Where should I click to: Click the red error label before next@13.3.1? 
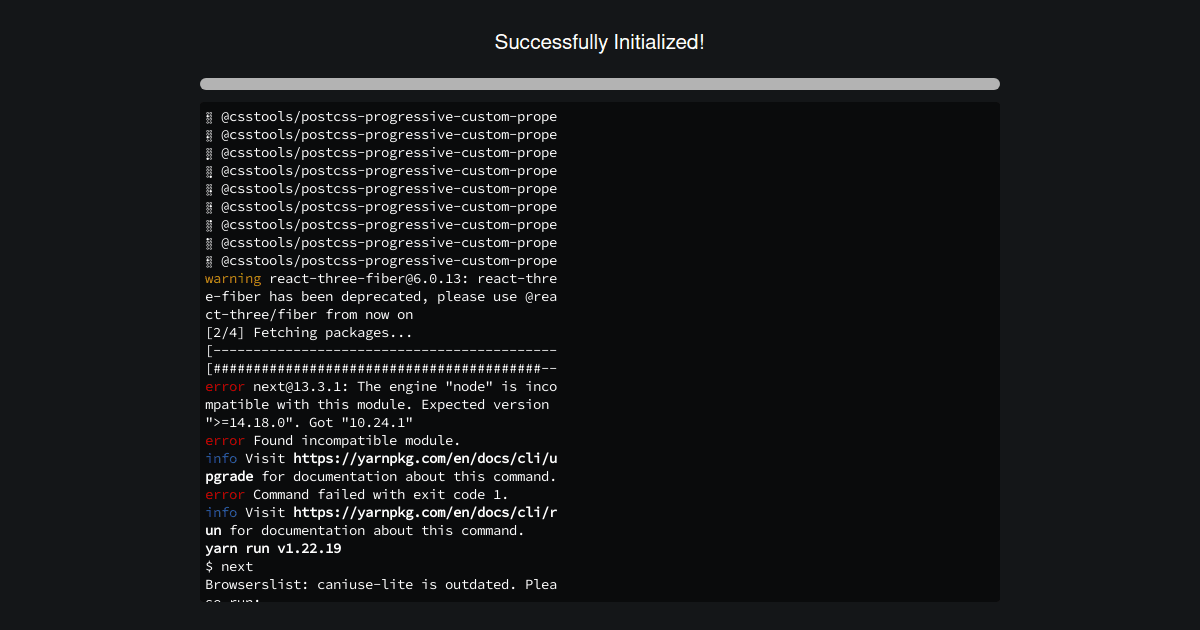pyautogui.click(x=225, y=387)
